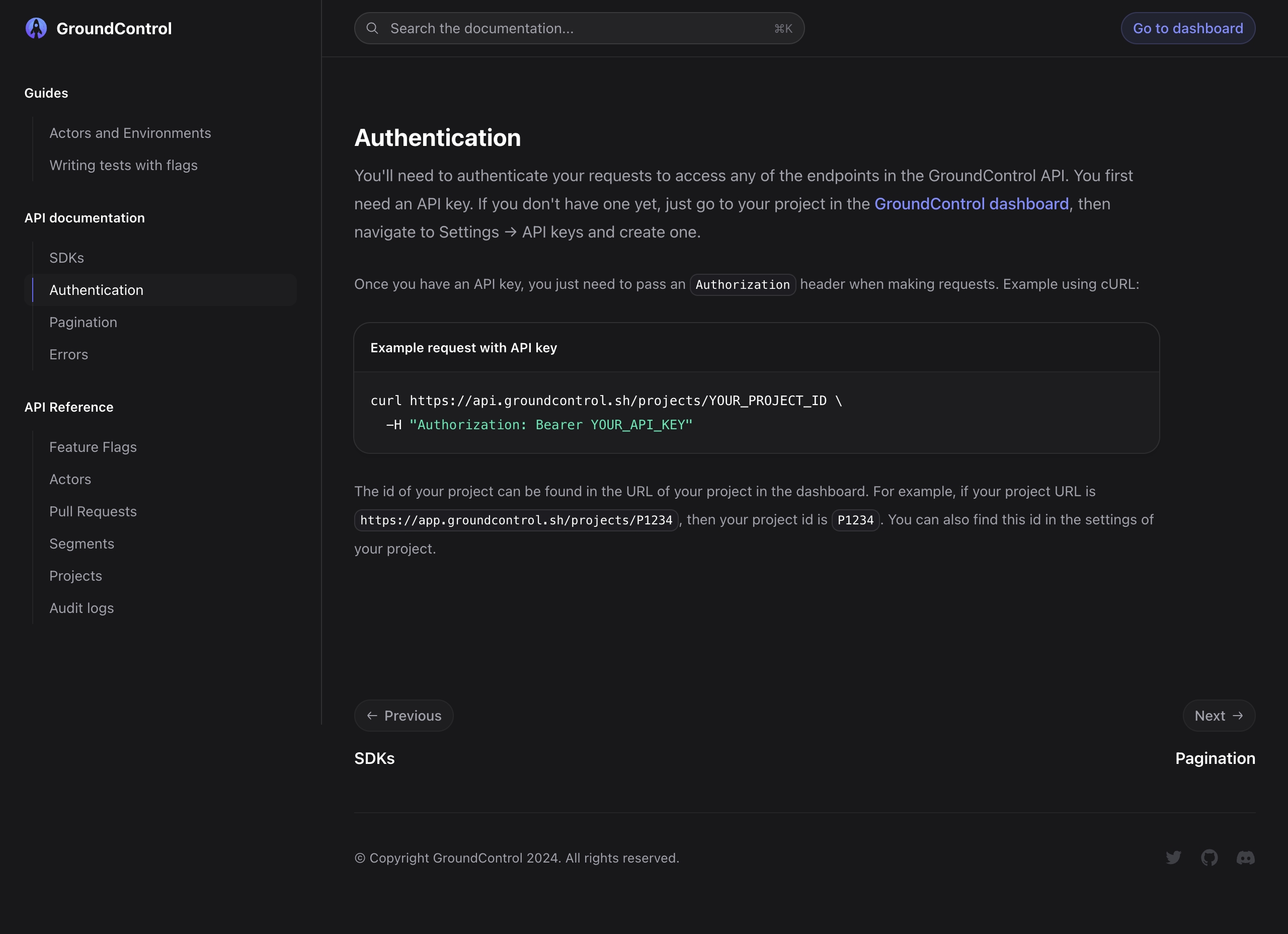The height and width of the screenshot is (934, 1288).
Task: Click the GroundControl brand name
Action: 114,28
